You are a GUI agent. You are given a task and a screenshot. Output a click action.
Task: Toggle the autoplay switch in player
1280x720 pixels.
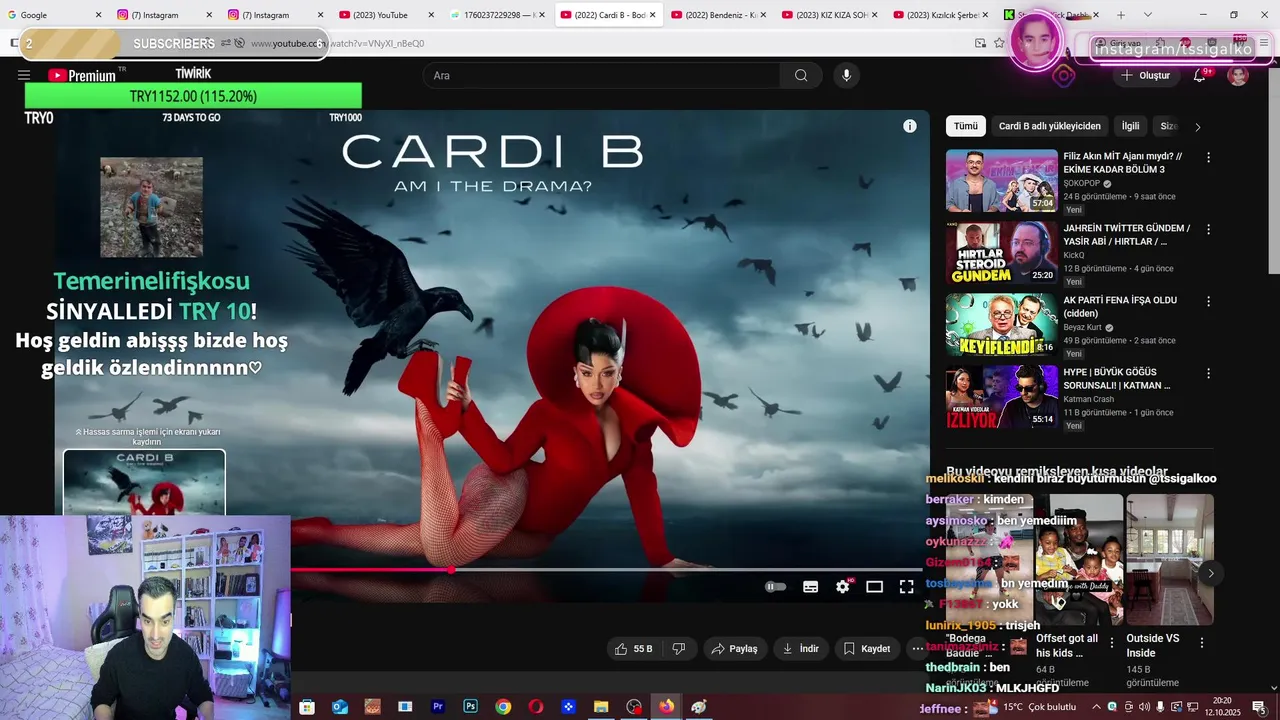coord(776,587)
